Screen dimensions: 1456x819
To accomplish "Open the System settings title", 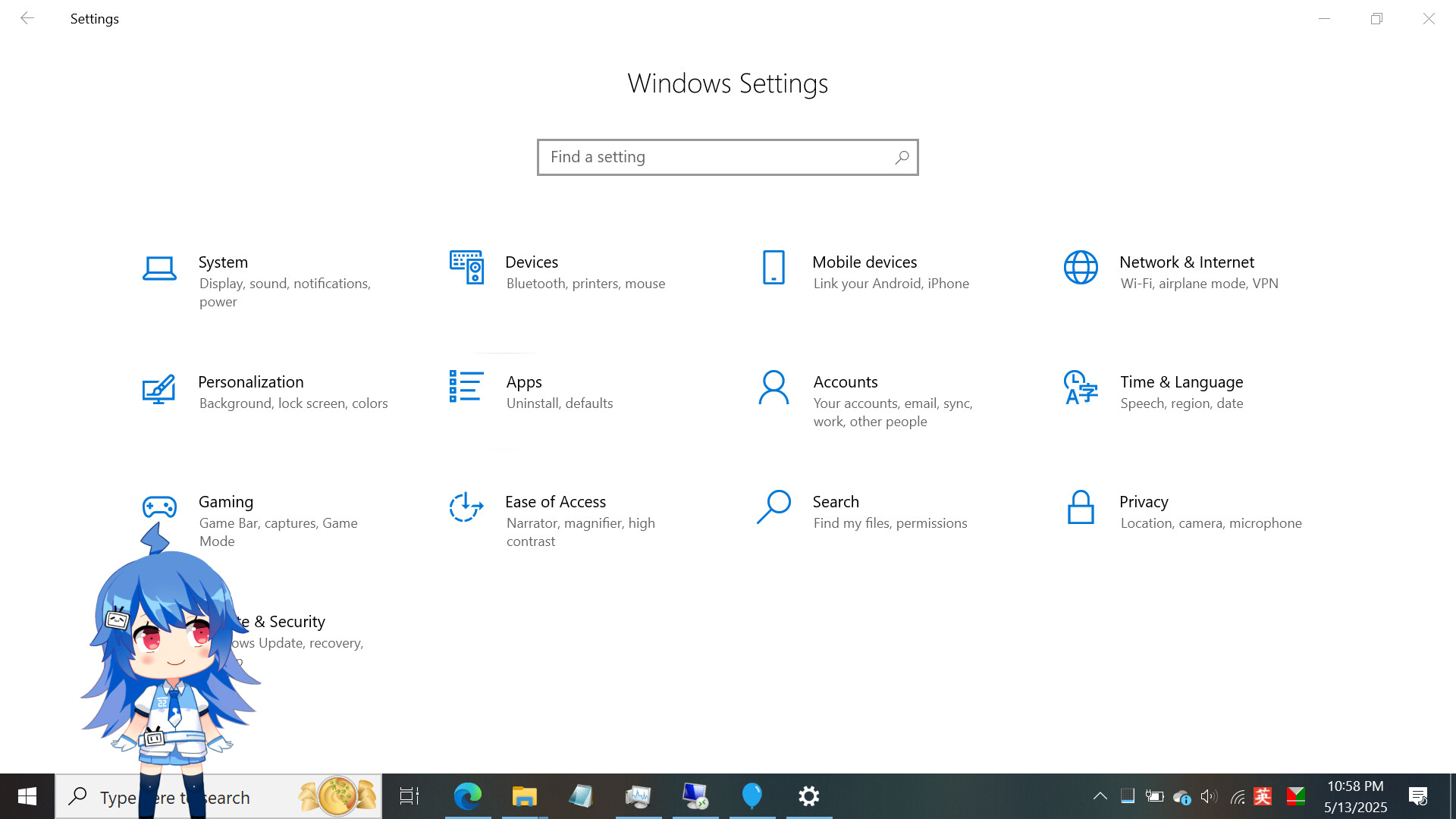I will (223, 262).
